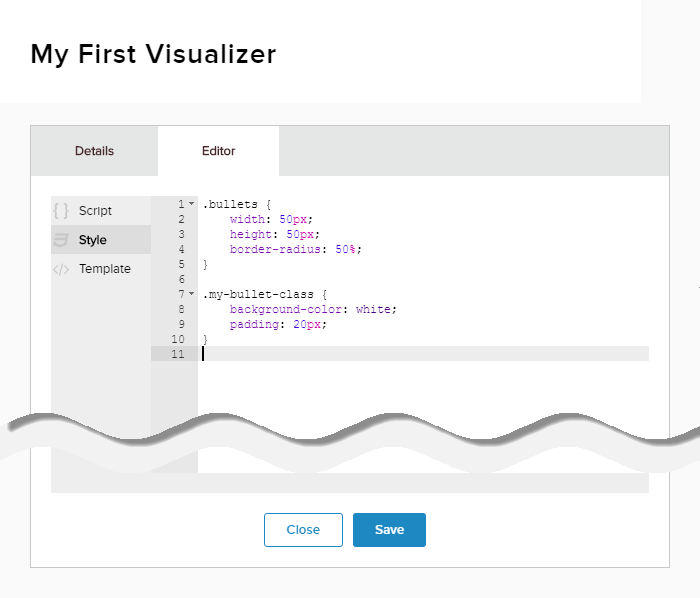This screenshot has height=598, width=700.
Task: Click the My First Visualizer title
Action: click(x=153, y=54)
